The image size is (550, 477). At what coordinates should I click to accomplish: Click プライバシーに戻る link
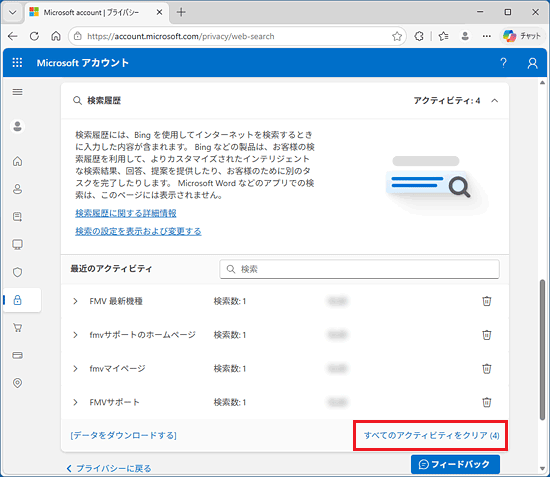click(x=109, y=469)
